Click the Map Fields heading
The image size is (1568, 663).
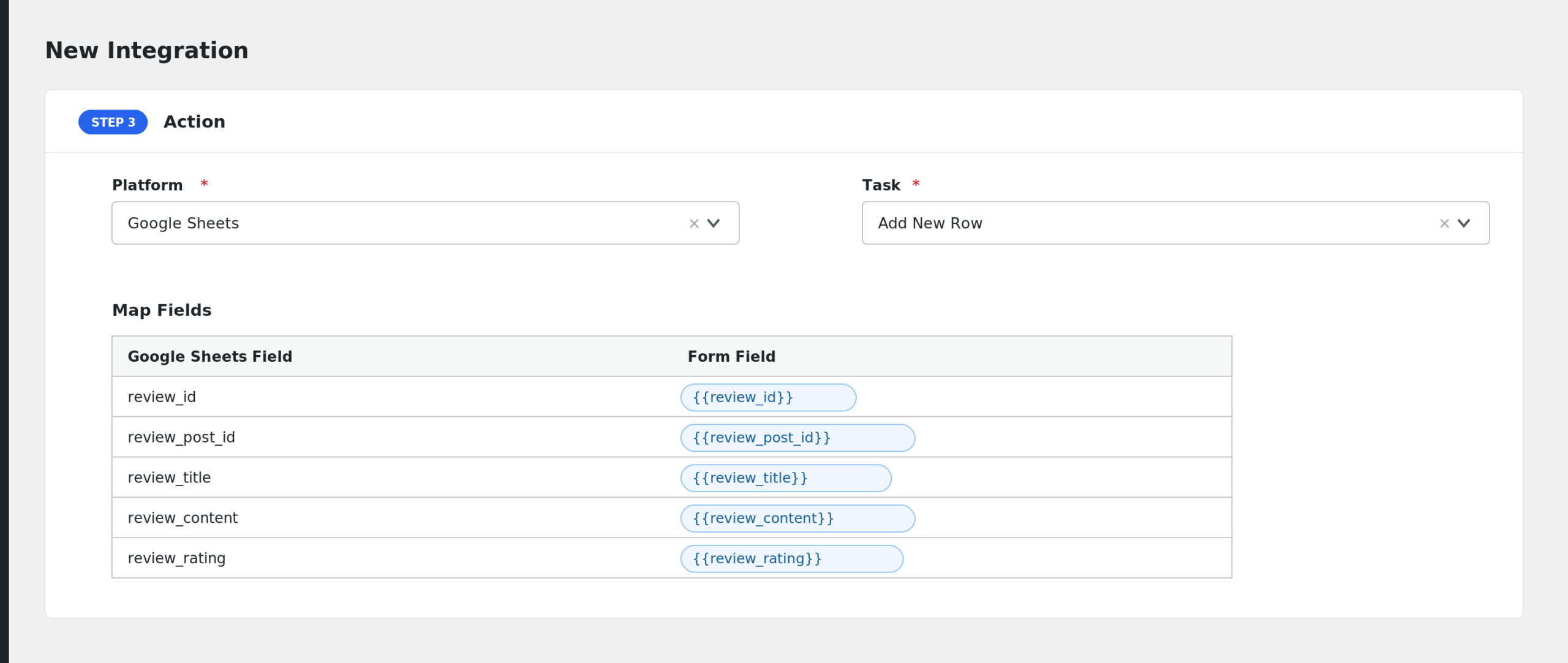pyautogui.click(x=162, y=310)
